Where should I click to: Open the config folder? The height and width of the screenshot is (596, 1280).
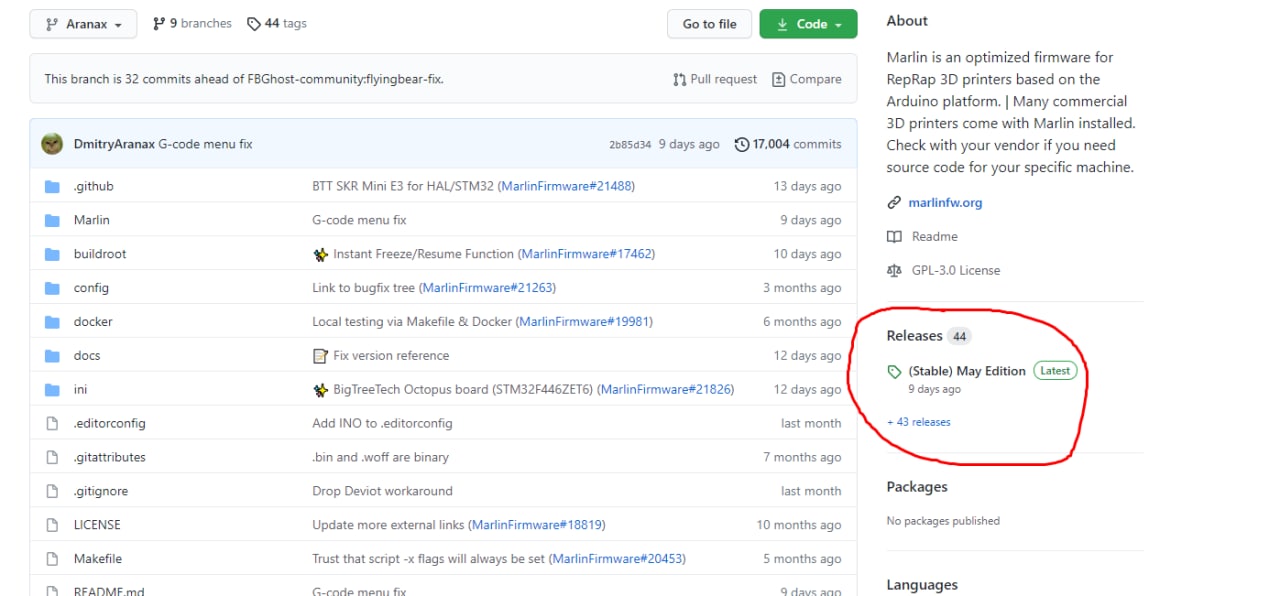tap(91, 288)
